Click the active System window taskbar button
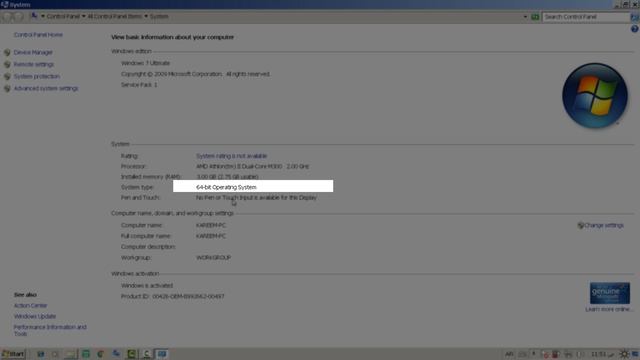This screenshot has width=640, height=360. [162, 354]
